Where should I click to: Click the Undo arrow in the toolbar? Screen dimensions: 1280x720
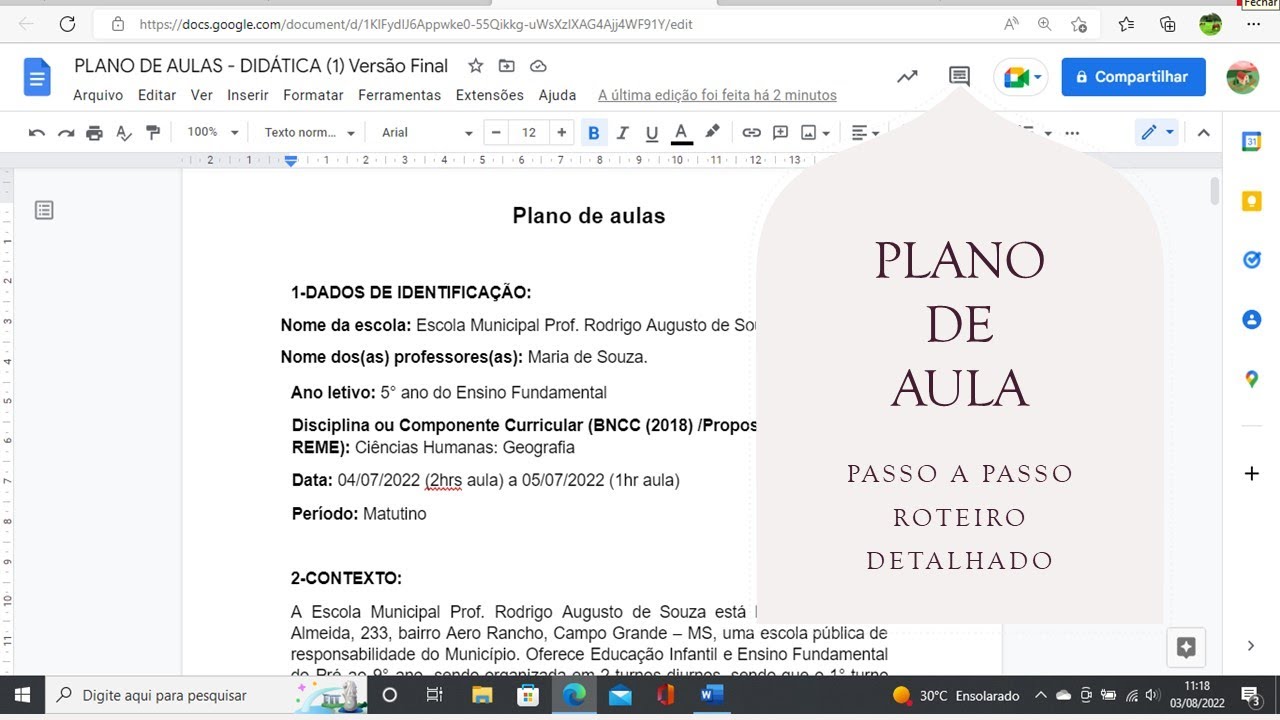37,132
